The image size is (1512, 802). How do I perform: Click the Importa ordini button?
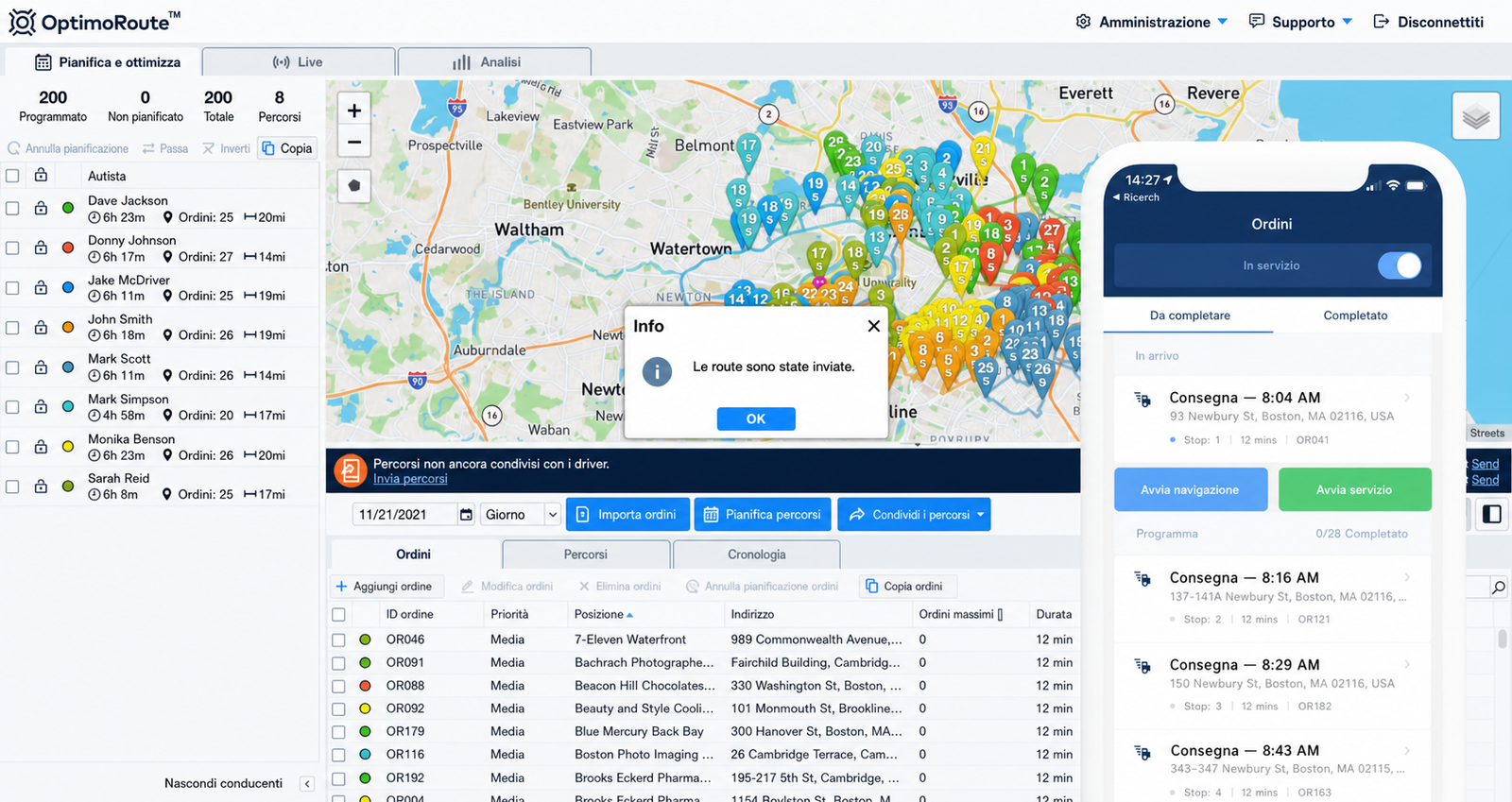(627, 515)
